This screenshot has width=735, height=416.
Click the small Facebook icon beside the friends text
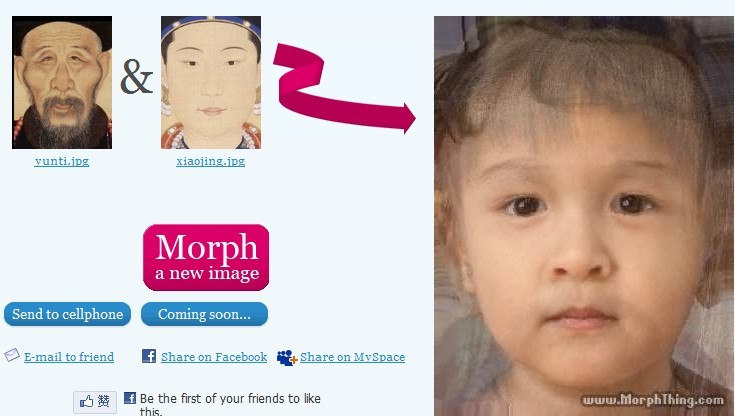[130, 398]
